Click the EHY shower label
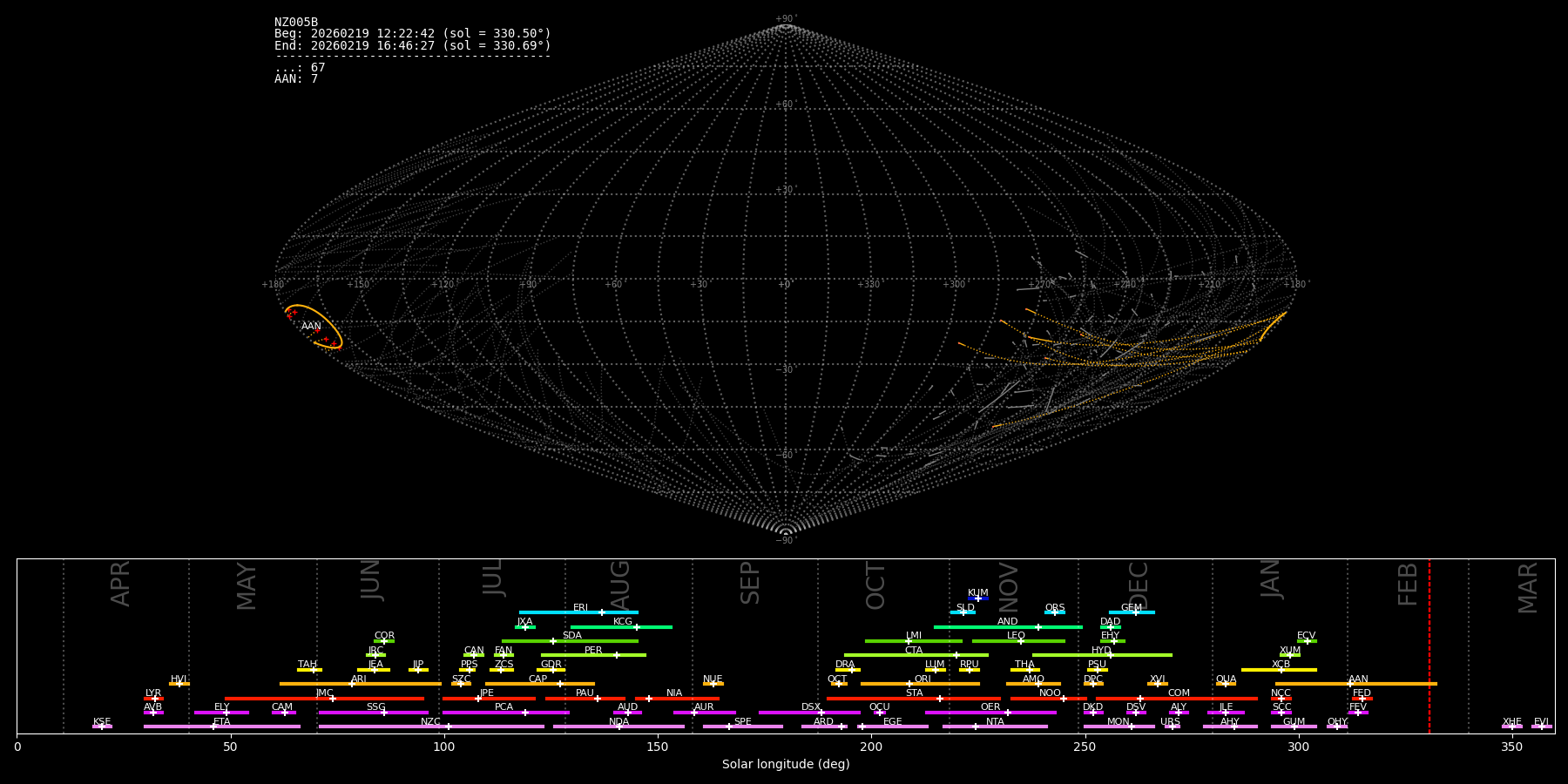Viewport: 1568px width, 784px height. pos(1110,636)
